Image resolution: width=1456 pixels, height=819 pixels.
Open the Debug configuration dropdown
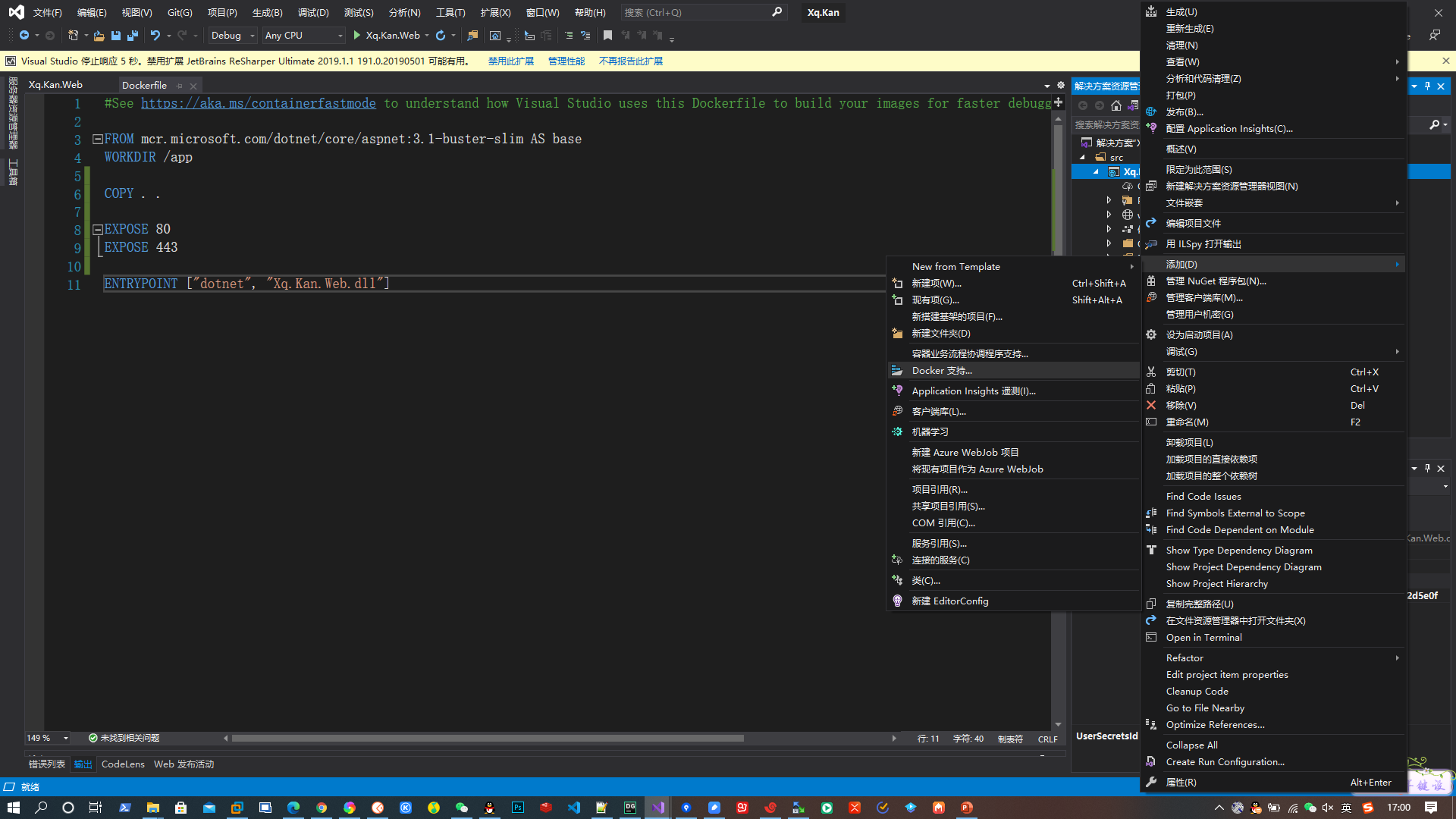click(x=232, y=36)
